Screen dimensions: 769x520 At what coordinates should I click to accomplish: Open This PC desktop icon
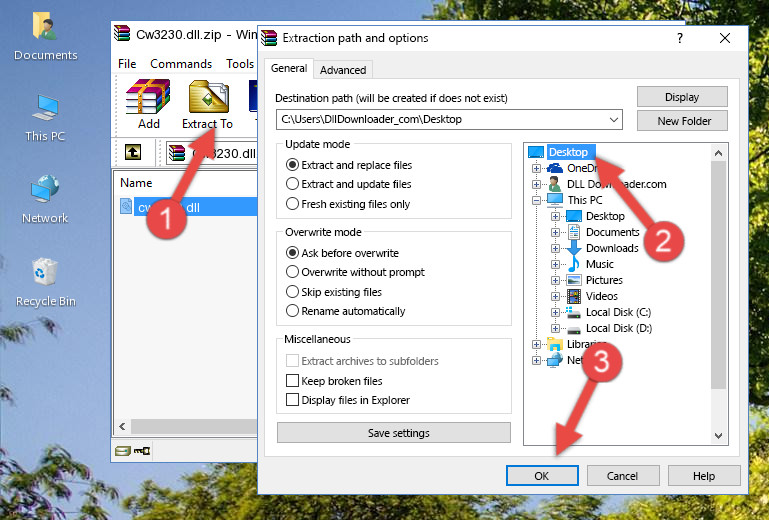pyautogui.click(x=45, y=118)
